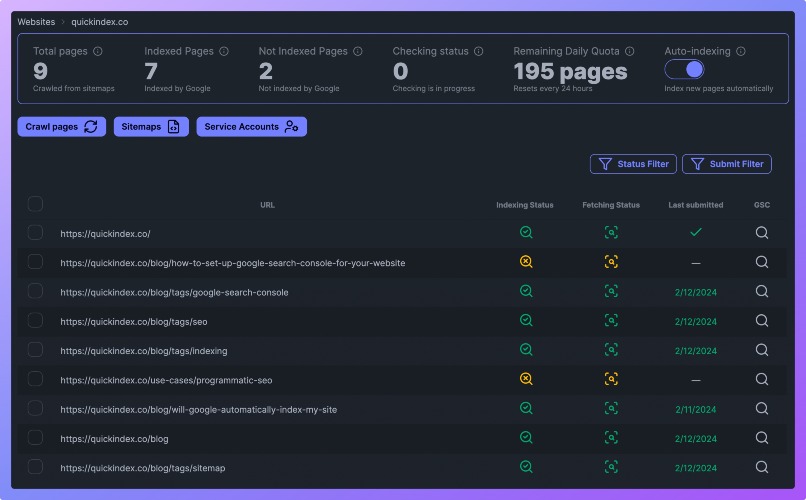Check the box for blog/tags/indexing row

[x=35, y=349]
